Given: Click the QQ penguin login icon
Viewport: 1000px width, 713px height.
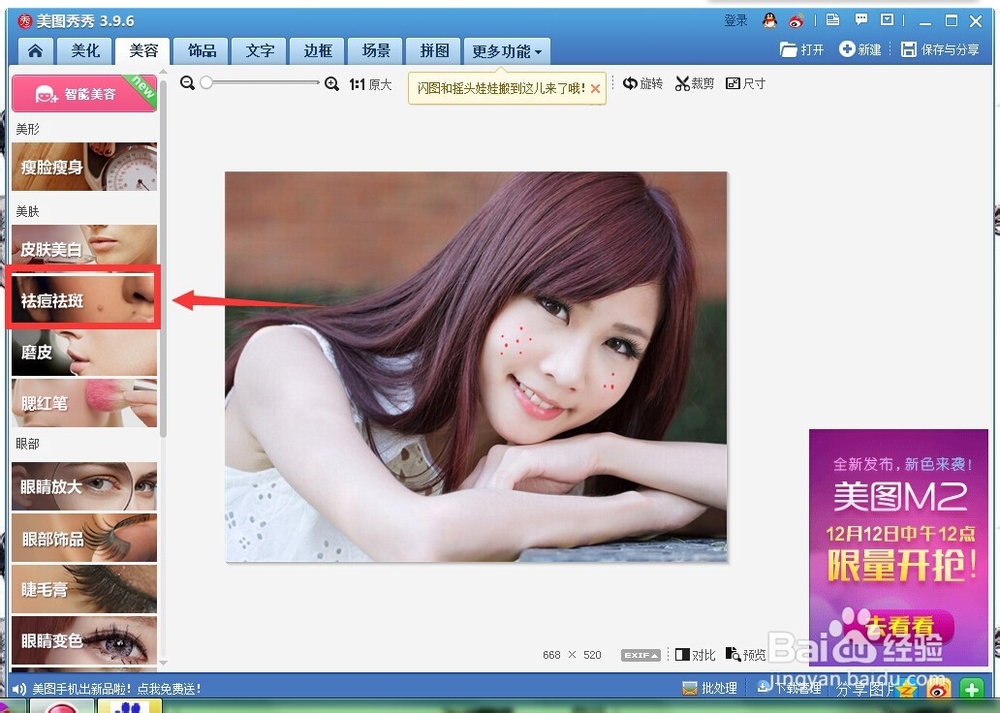Looking at the screenshot, I should [x=770, y=20].
